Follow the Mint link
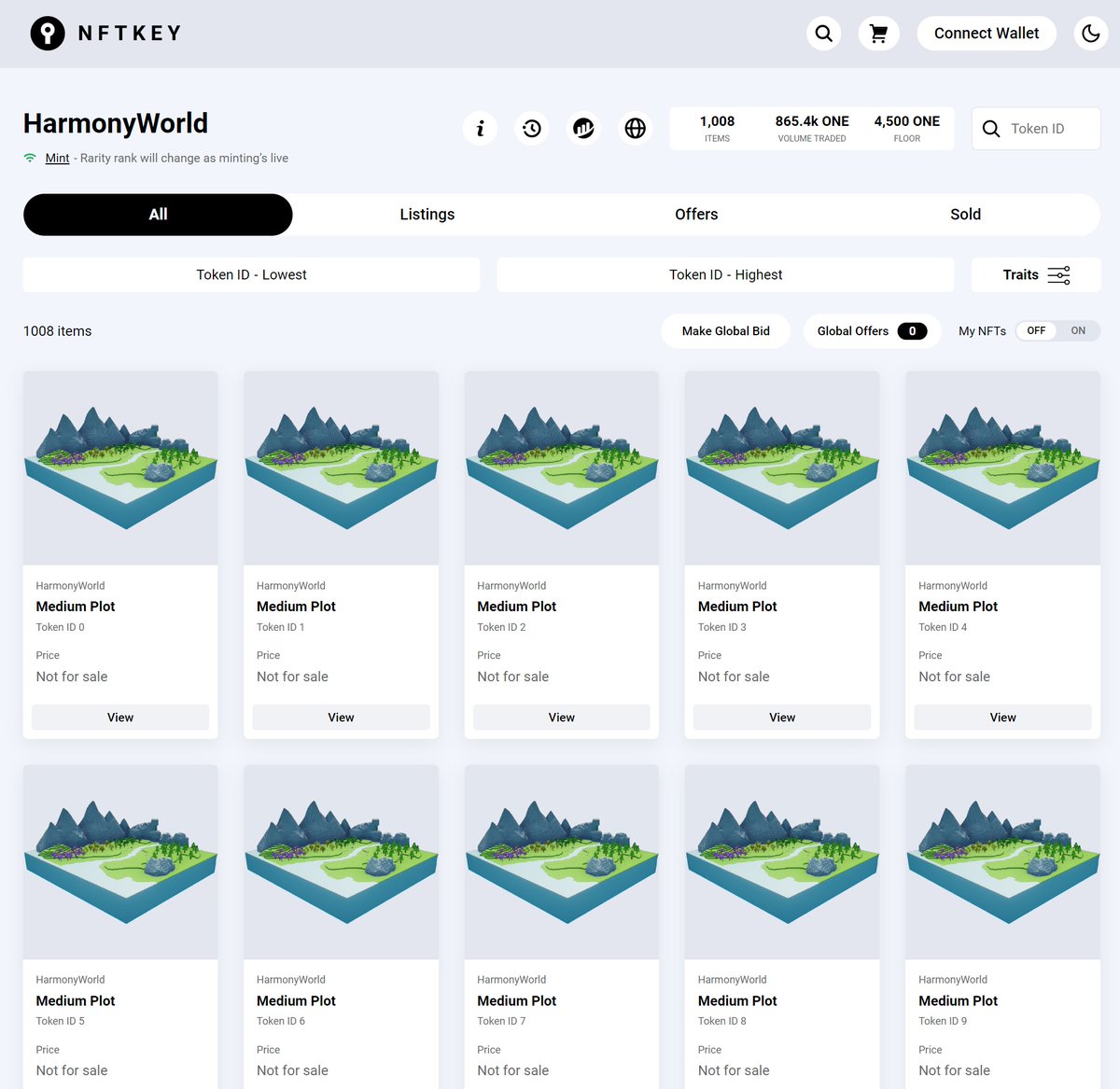1120x1089 pixels. pos(58,158)
